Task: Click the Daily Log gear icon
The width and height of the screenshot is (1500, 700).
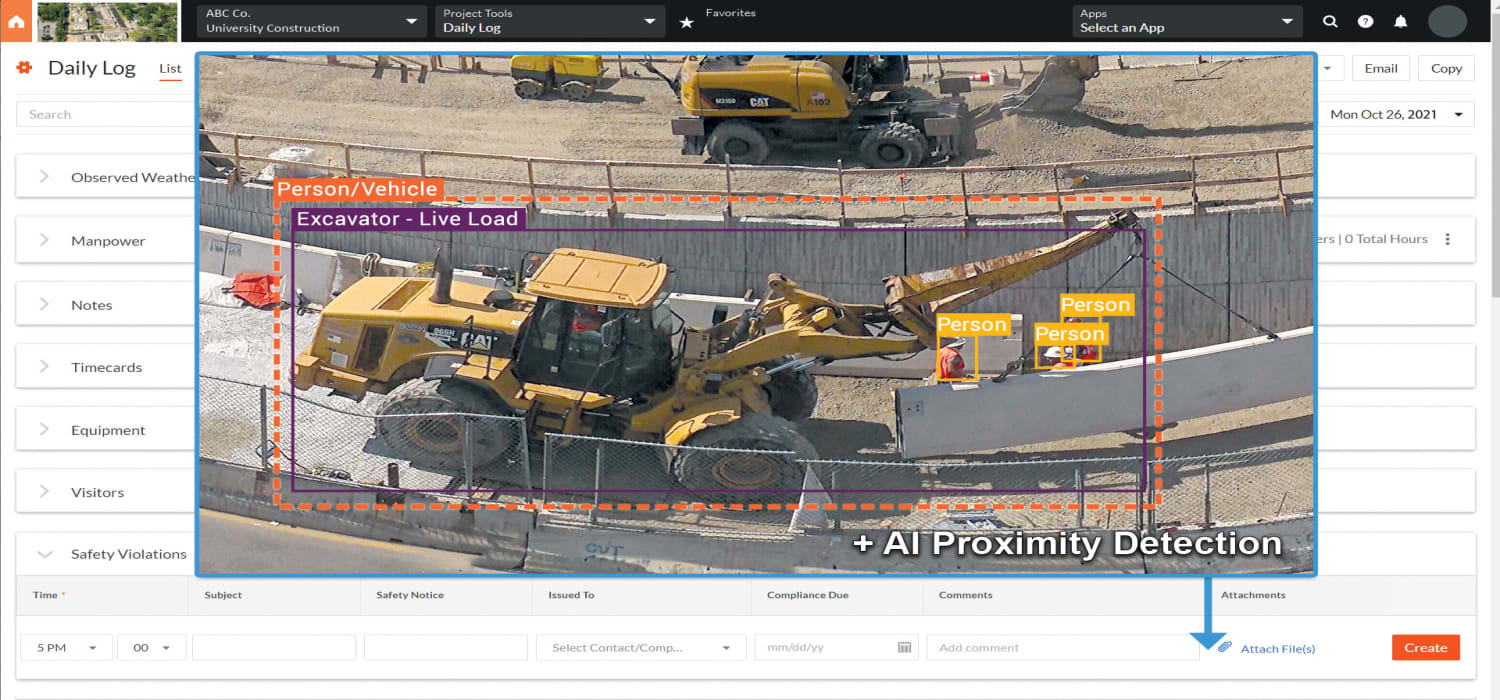Action: click(x=25, y=67)
